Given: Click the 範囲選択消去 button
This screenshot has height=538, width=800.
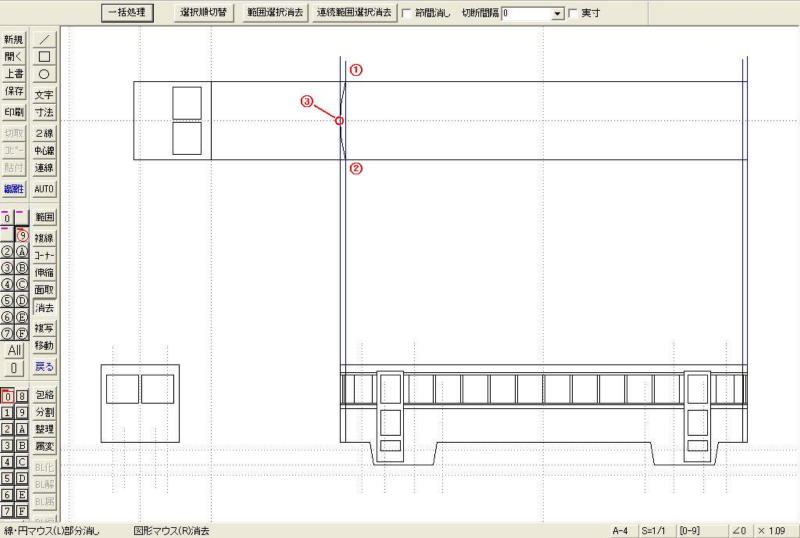Looking at the screenshot, I should pos(275,13).
